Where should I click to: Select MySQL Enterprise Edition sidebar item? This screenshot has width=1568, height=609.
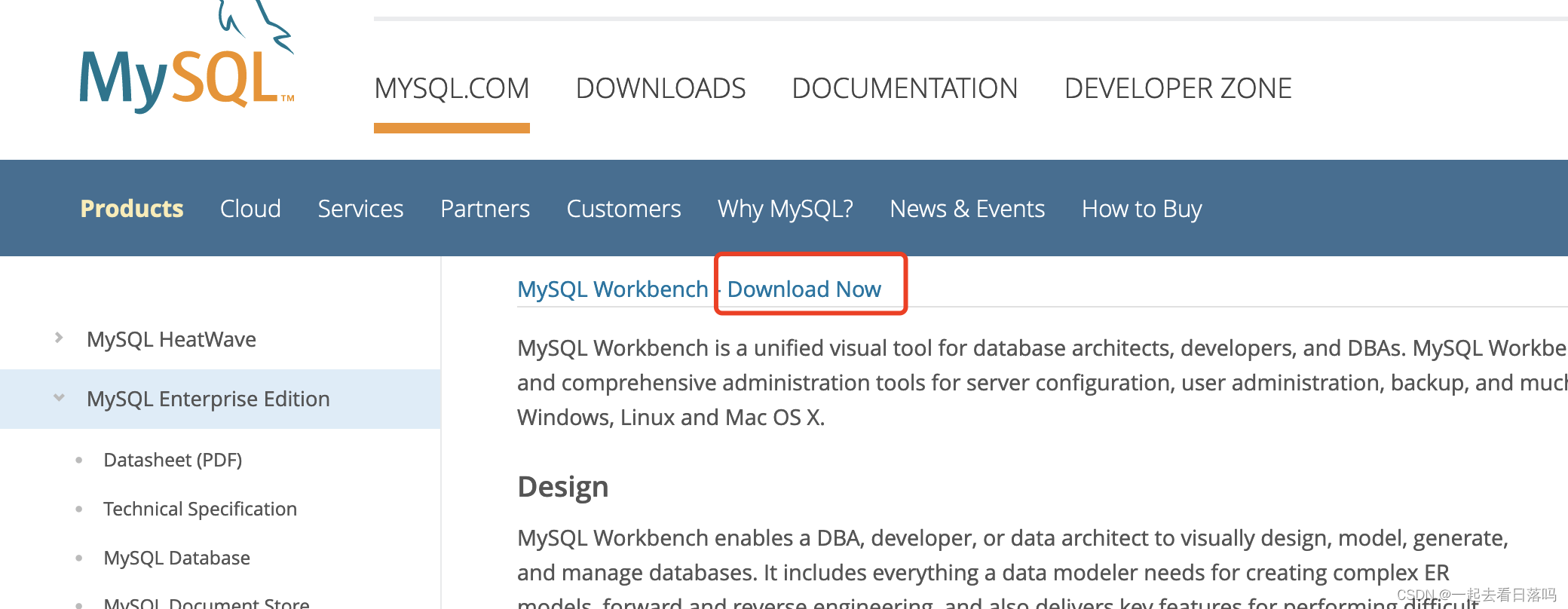coord(208,399)
